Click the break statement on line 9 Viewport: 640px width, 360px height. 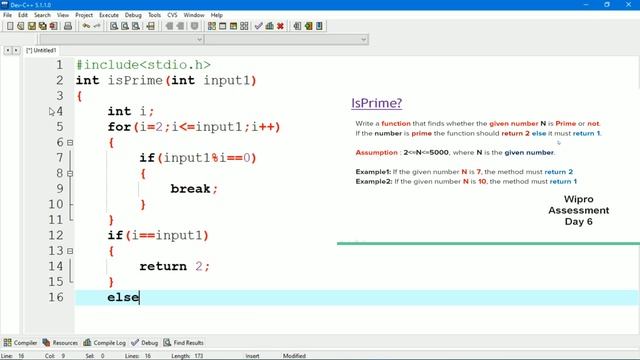point(194,189)
